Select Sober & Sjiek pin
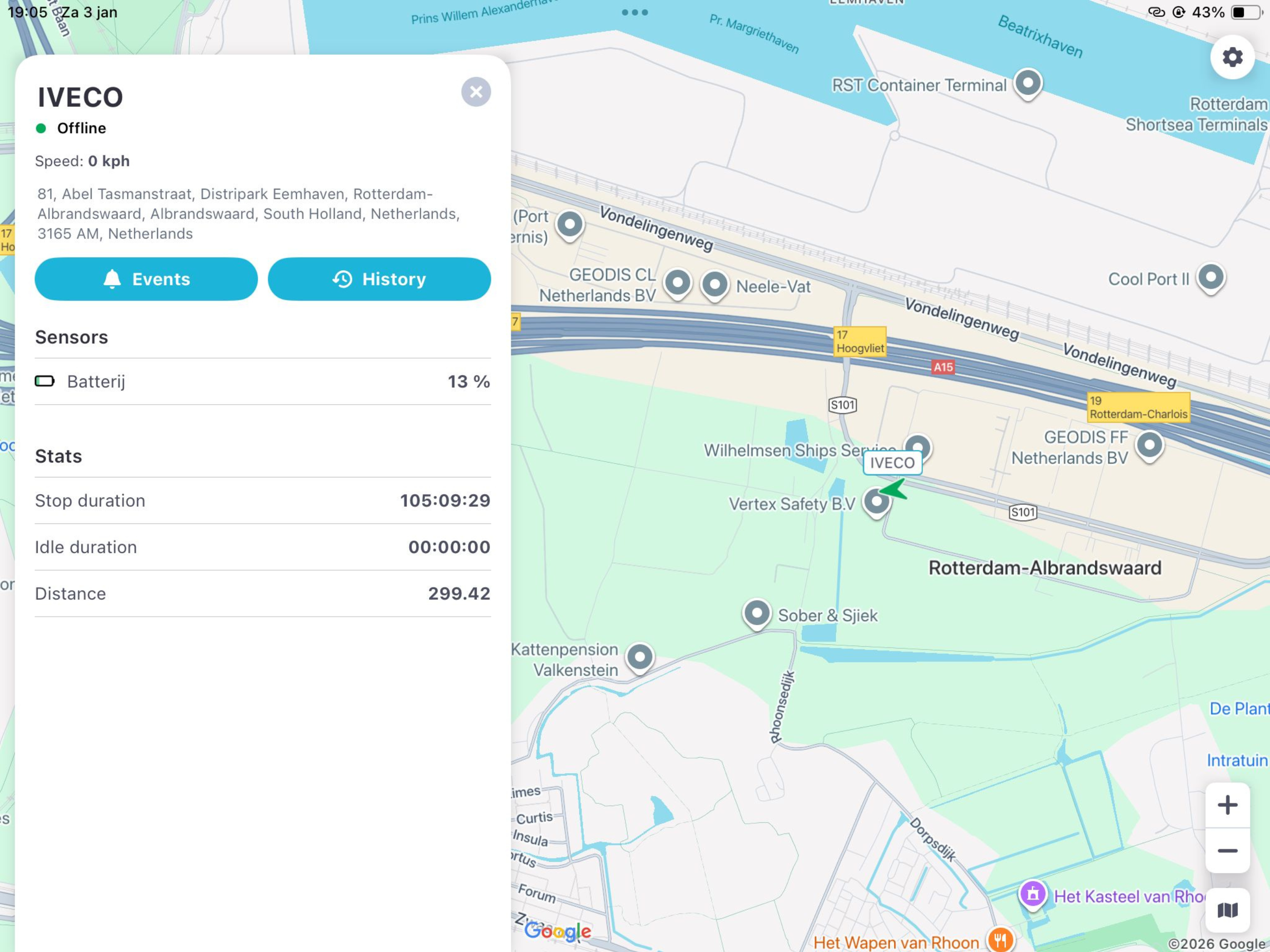Viewport: 1270px width, 952px height. pyautogui.click(x=757, y=614)
